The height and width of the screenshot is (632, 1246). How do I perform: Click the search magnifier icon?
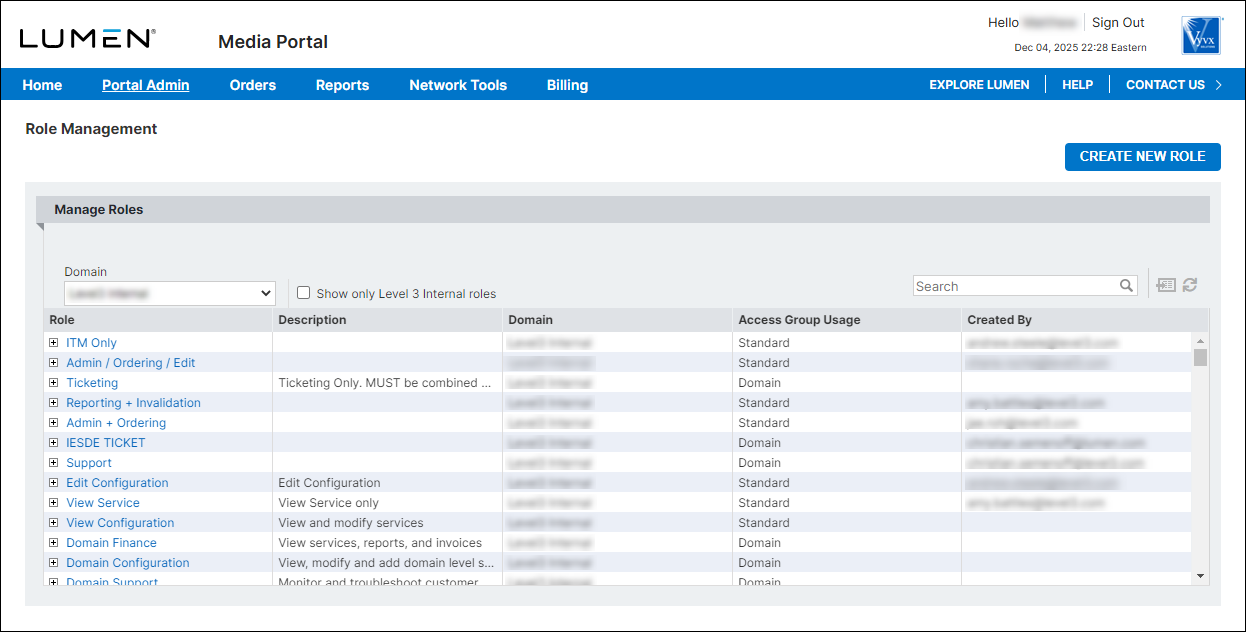1126,286
